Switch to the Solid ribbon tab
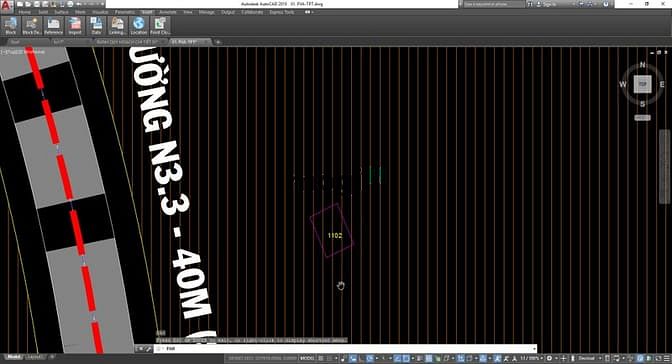672x364 pixels. click(x=43, y=12)
